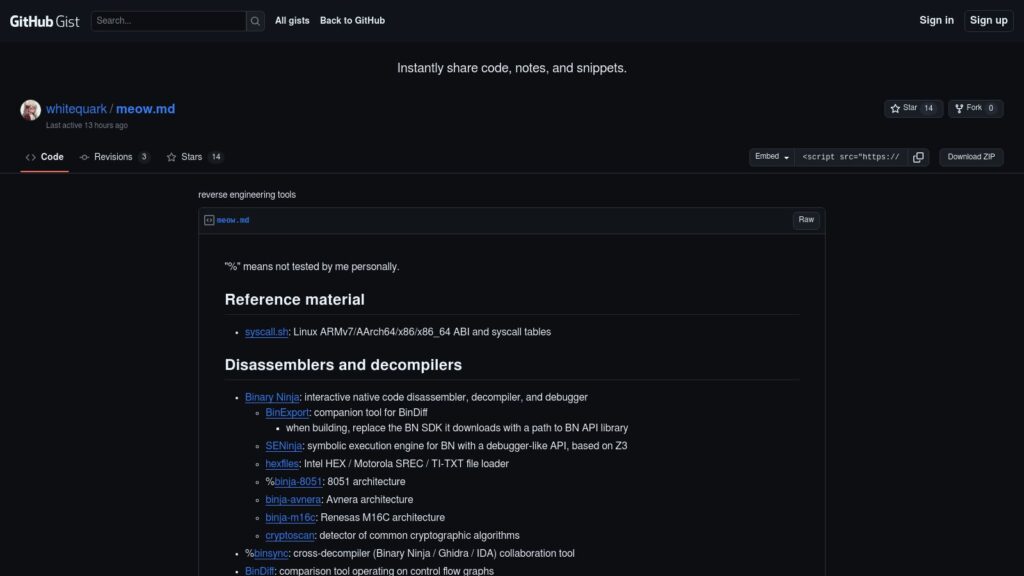The width and height of the screenshot is (1024, 576).
Task: Click the 'Last active 13 hours ago' text
Action: (x=87, y=125)
